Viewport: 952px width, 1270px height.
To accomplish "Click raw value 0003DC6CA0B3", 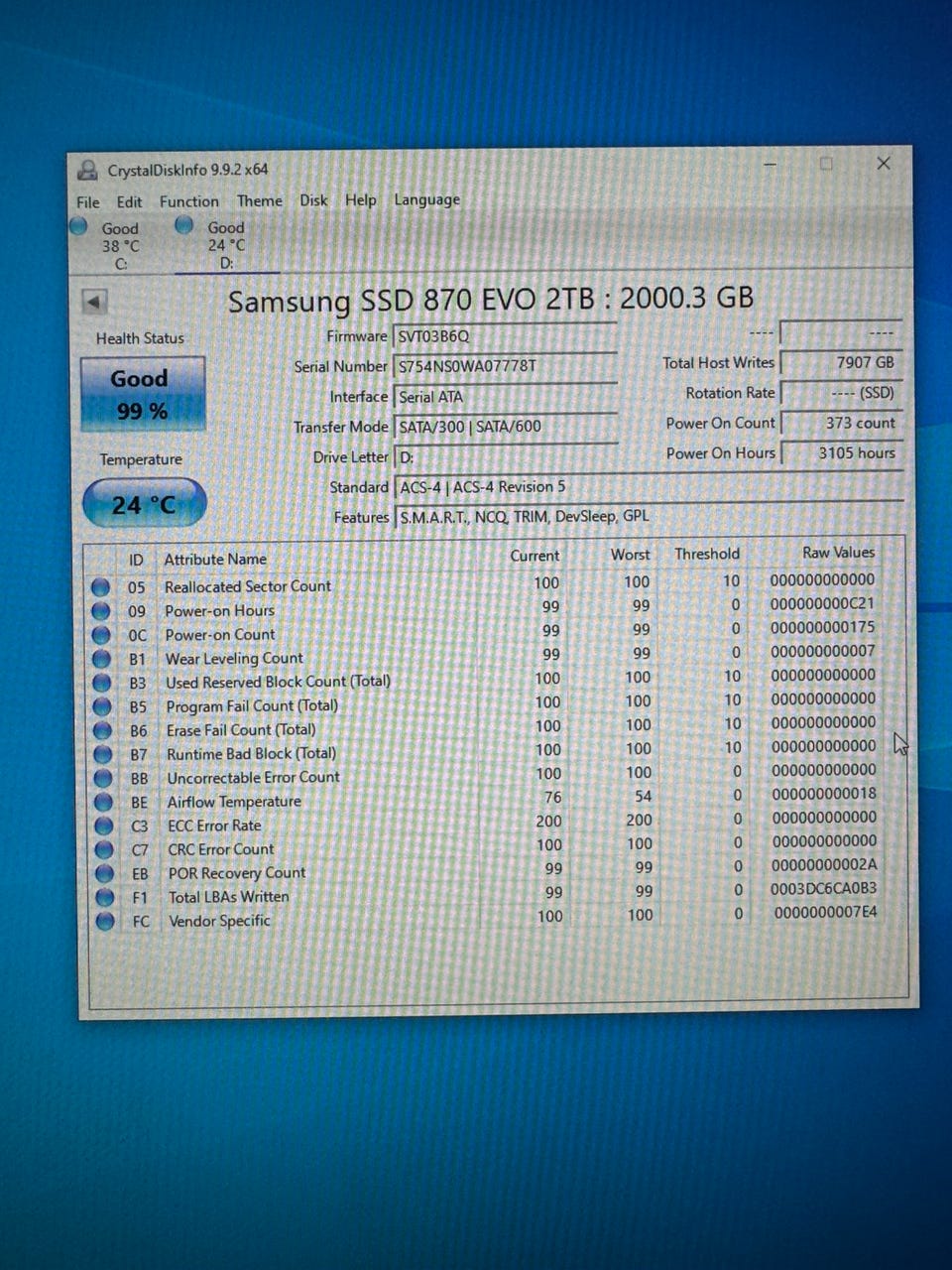I will [824, 889].
